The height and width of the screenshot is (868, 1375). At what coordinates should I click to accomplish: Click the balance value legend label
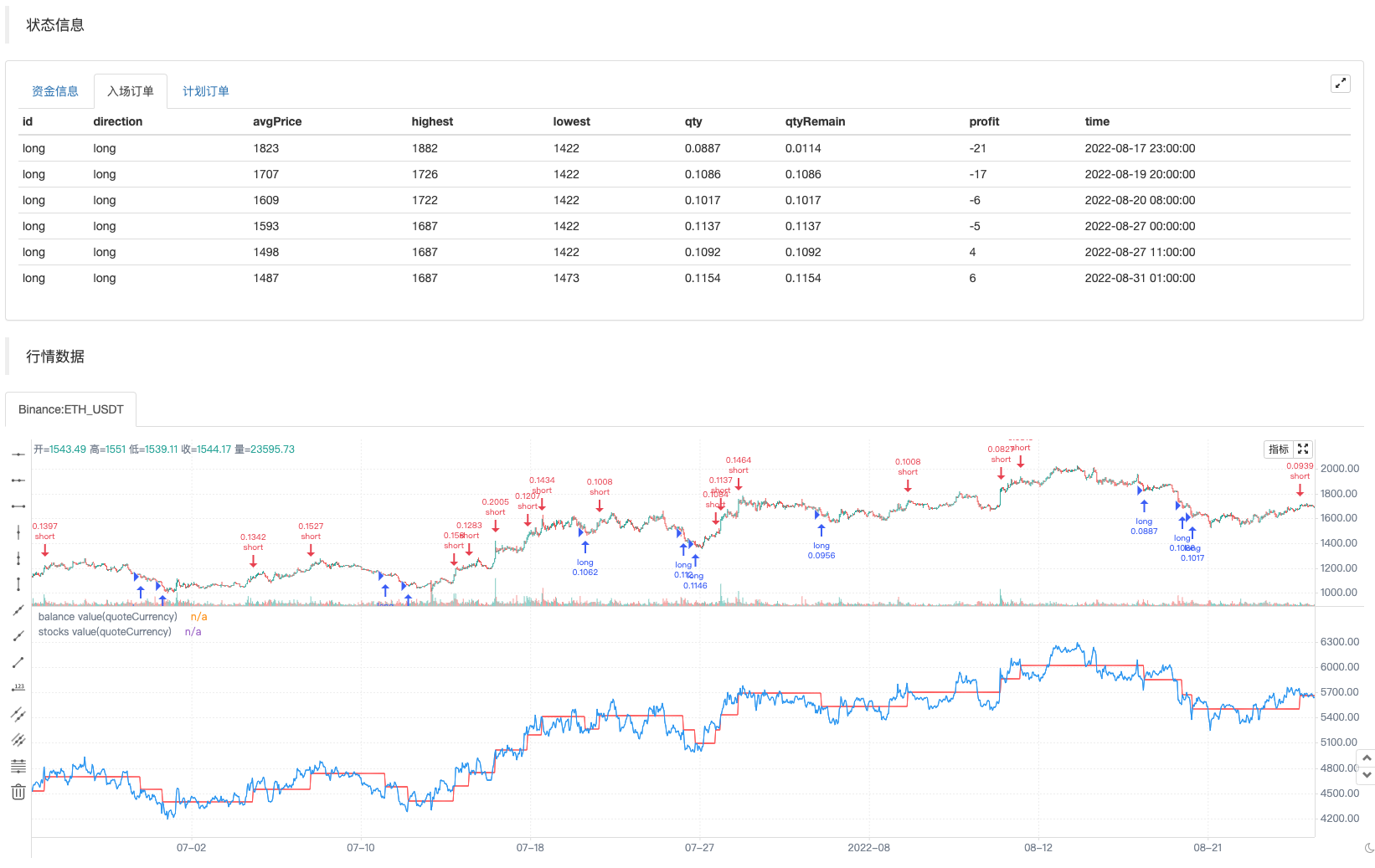tap(107, 617)
